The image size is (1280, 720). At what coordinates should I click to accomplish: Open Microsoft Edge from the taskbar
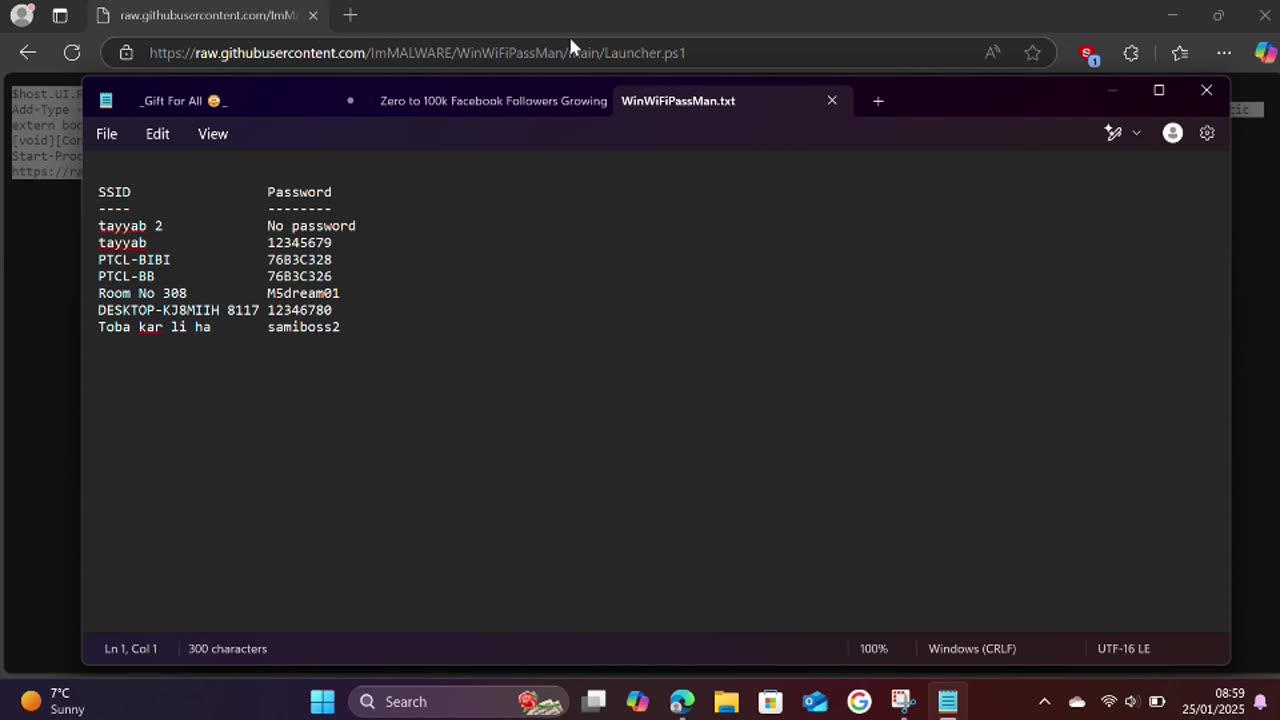click(682, 701)
